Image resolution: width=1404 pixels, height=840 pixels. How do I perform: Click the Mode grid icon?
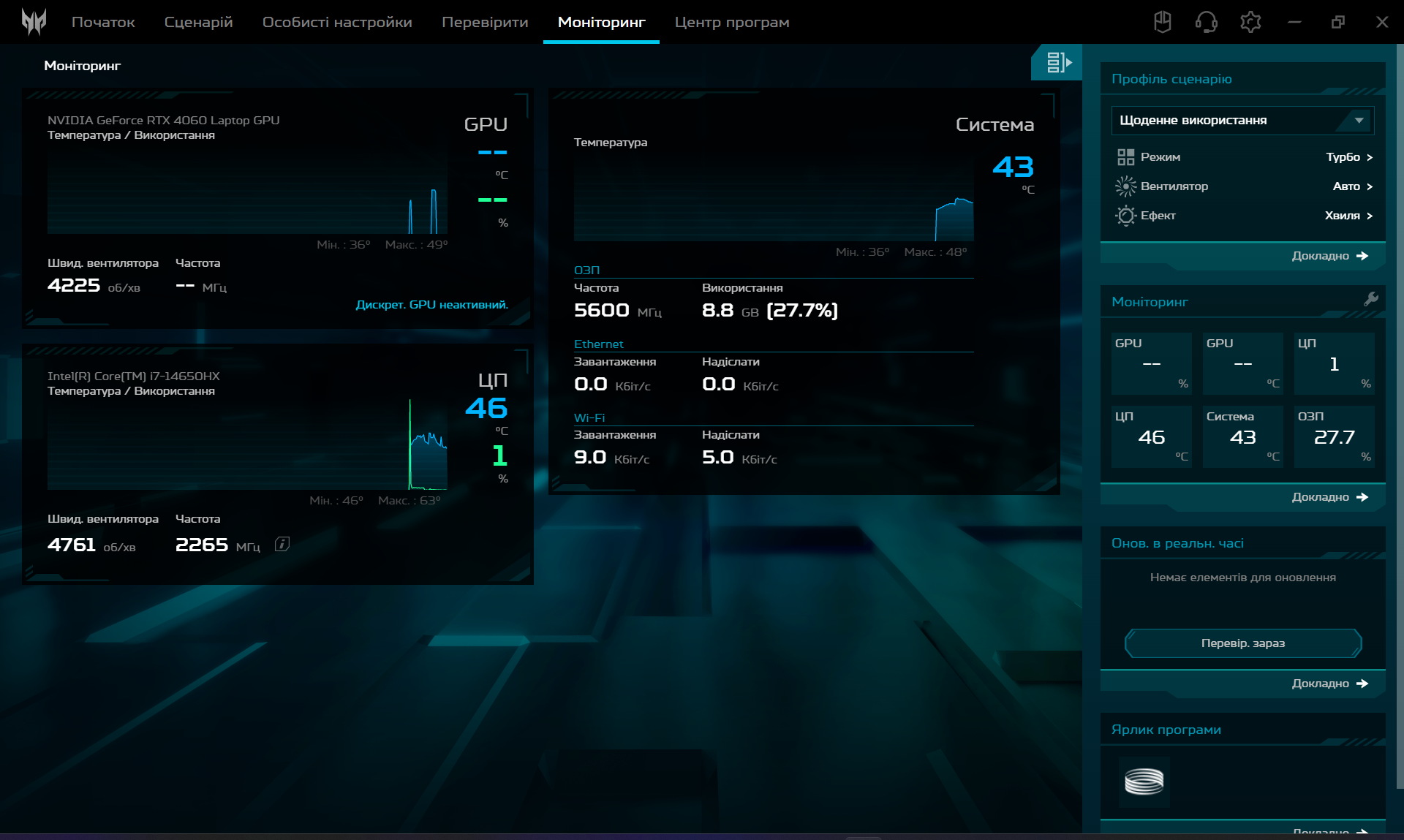point(1125,157)
